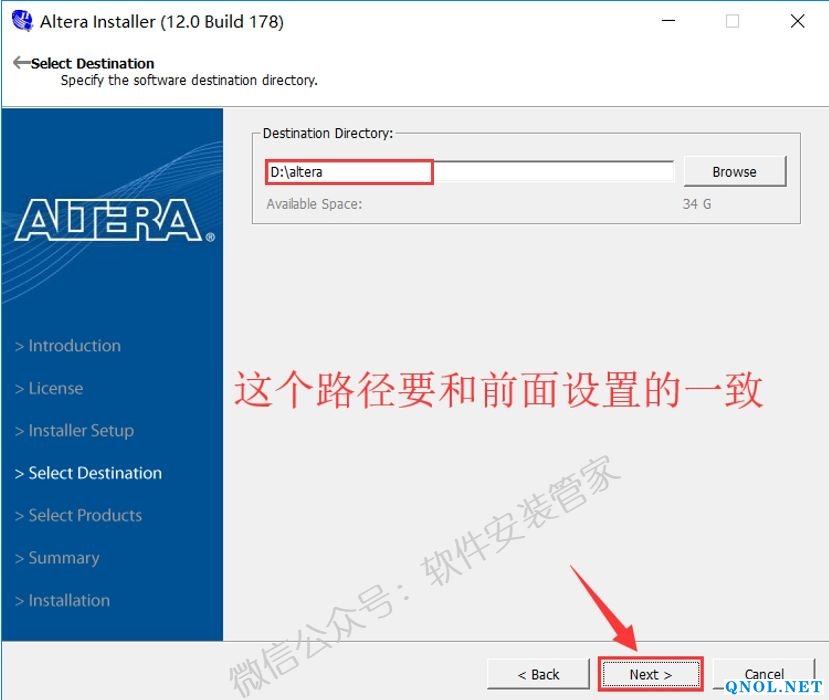Click the Altera Installer title bar icon
Viewport: 829px width, 700px height.
22,21
